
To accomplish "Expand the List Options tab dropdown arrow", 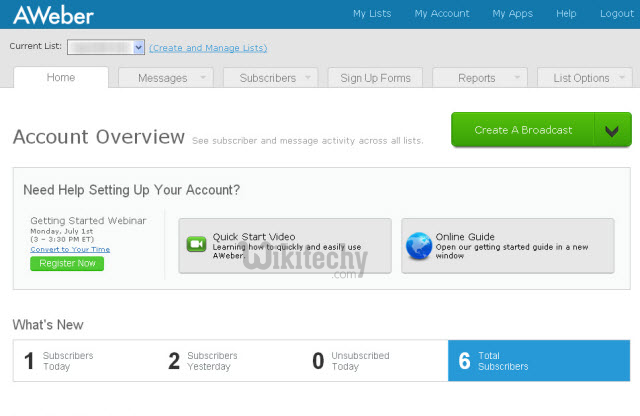I will pos(622,77).
